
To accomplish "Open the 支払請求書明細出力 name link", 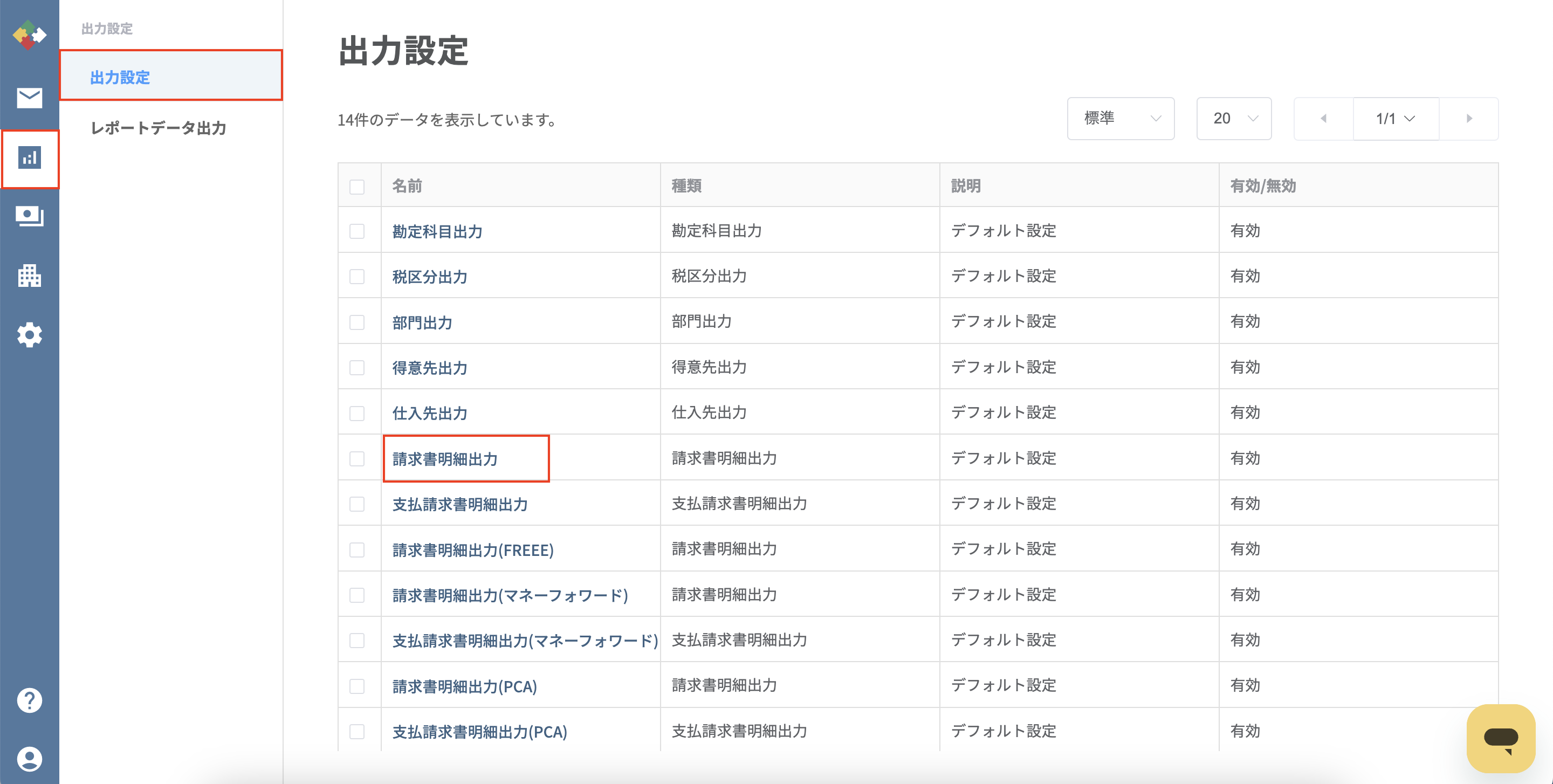I will 460,504.
